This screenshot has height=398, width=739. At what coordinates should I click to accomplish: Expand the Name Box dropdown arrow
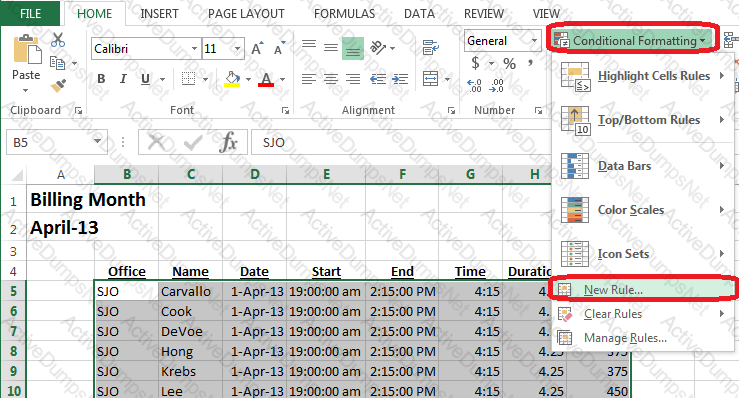pos(97,141)
